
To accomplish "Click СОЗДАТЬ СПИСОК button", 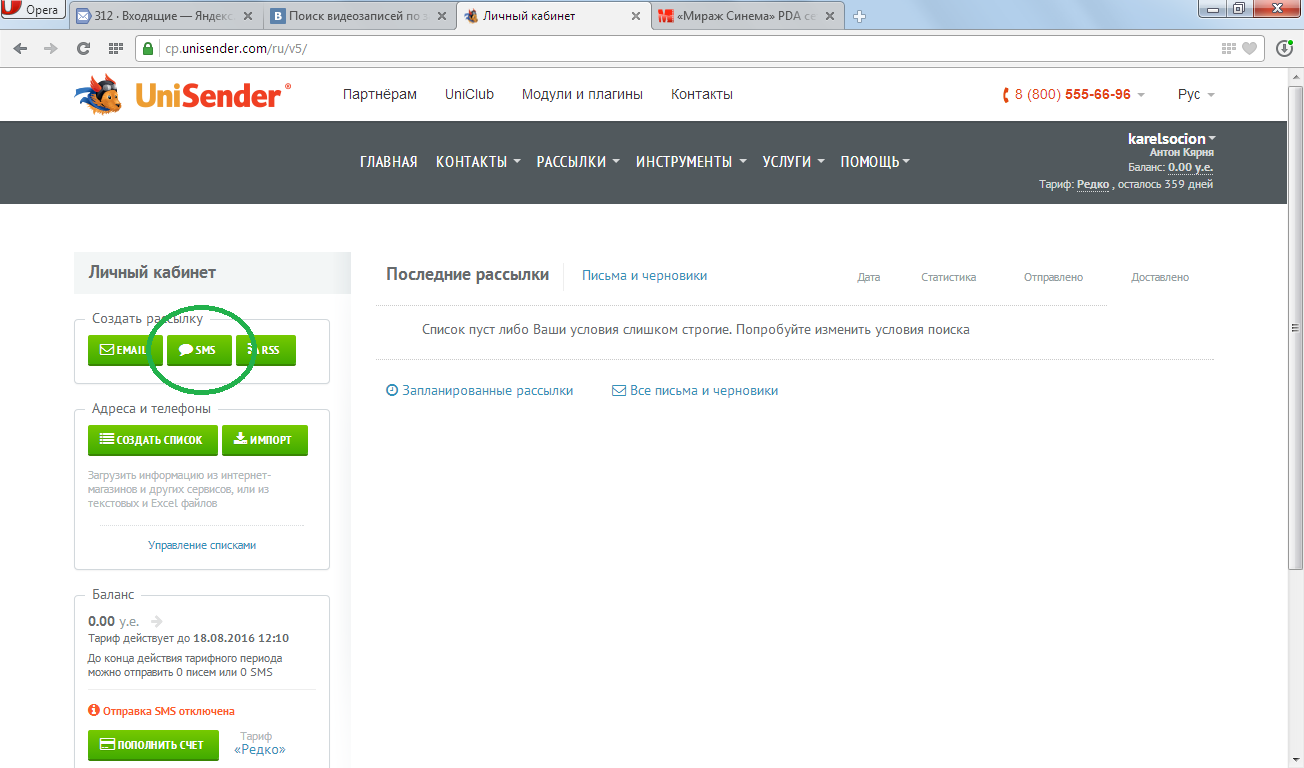I will (152, 440).
